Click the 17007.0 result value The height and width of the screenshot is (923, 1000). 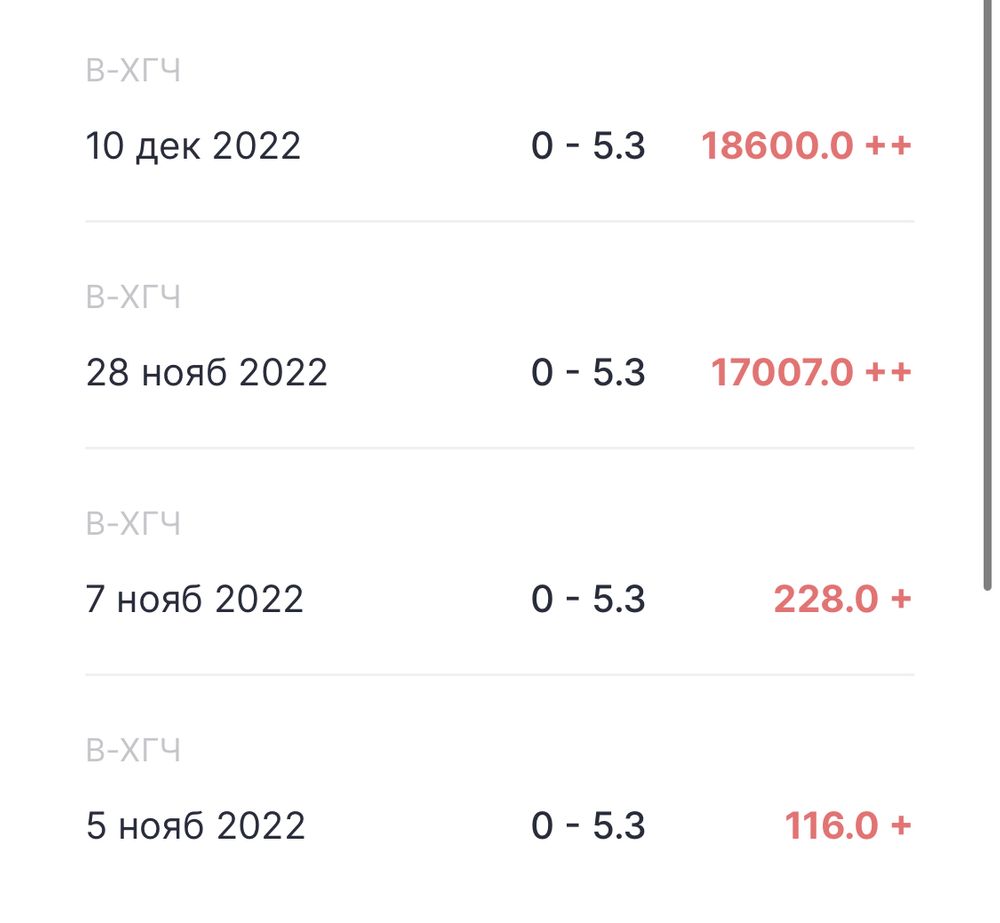tap(781, 373)
